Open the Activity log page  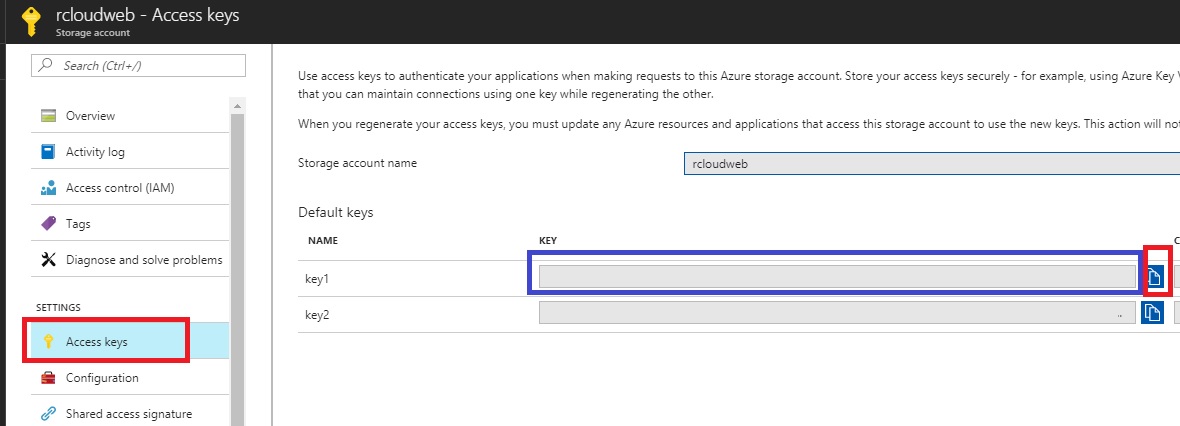(x=95, y=152)
